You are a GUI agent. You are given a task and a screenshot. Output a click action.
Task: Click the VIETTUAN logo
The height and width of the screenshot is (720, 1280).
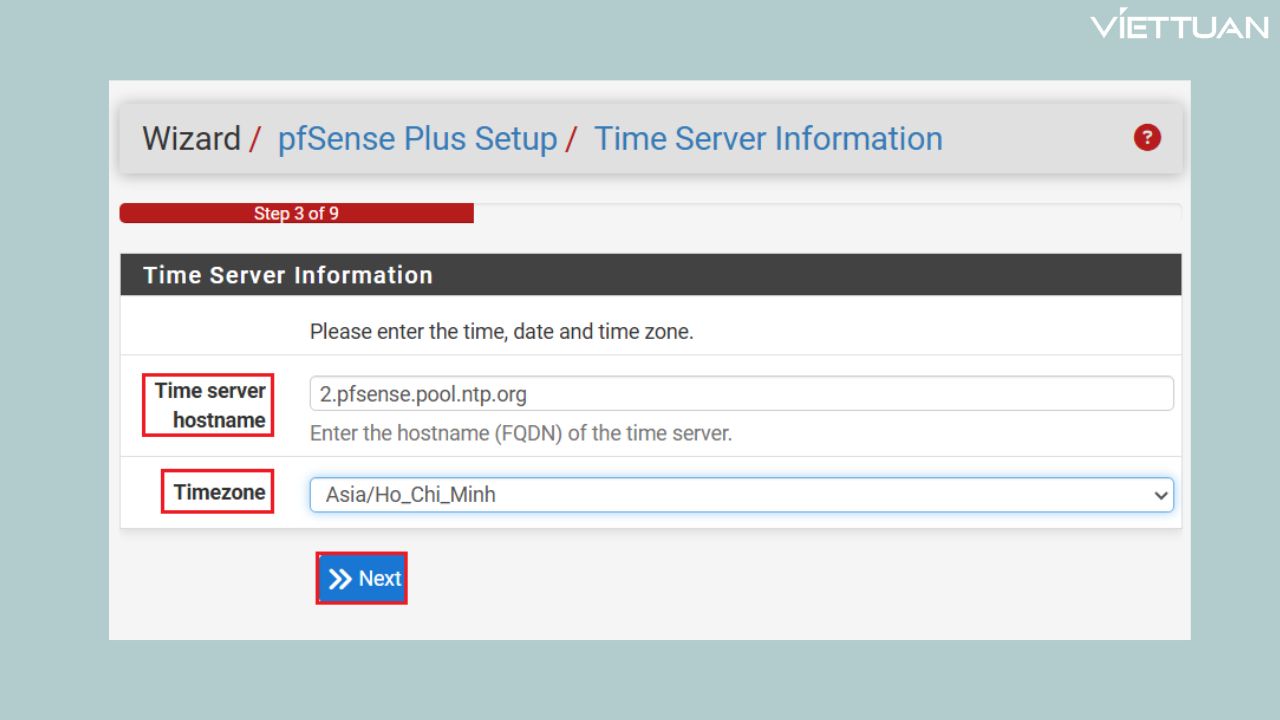tap(1179, 27)
